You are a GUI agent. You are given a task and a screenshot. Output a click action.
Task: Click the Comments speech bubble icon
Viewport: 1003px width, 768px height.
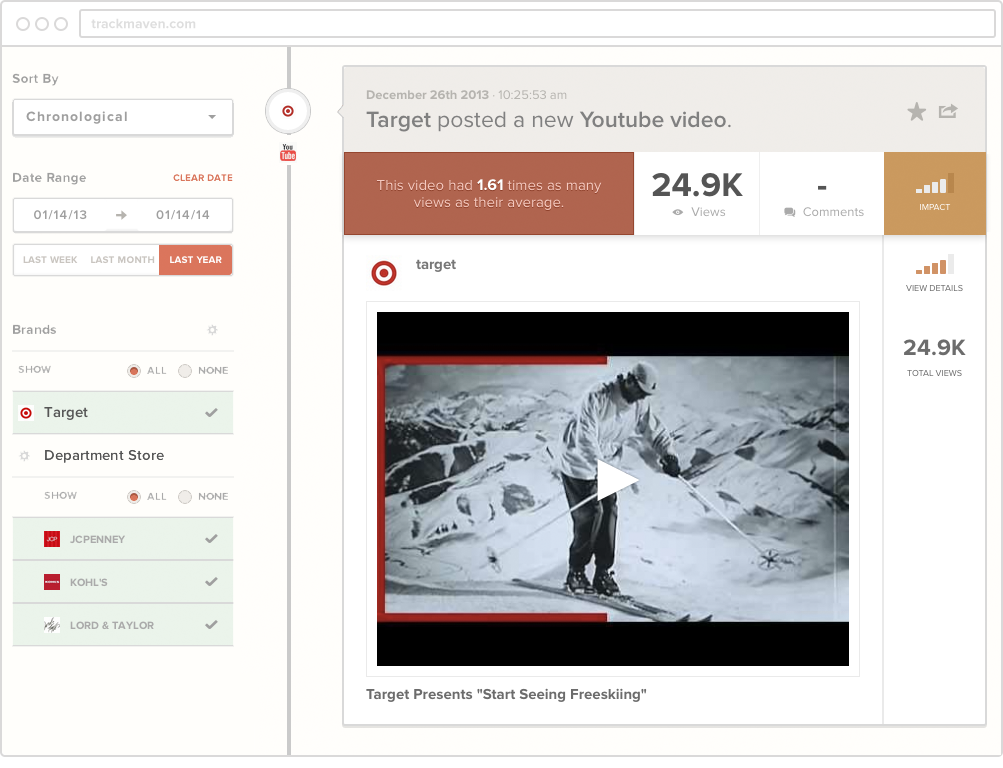click(x=790, y=212)
